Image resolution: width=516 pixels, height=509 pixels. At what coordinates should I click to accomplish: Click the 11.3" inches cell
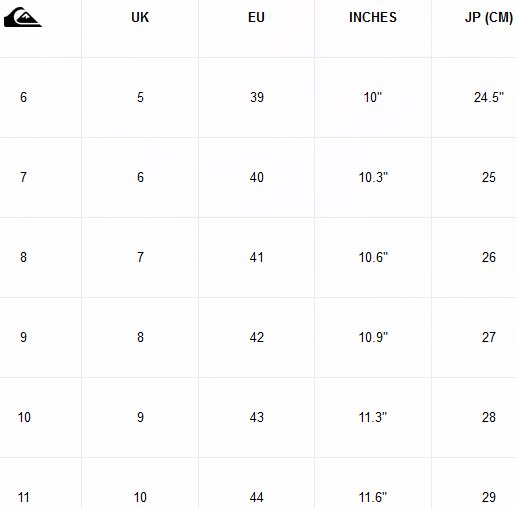coord(373,417)
